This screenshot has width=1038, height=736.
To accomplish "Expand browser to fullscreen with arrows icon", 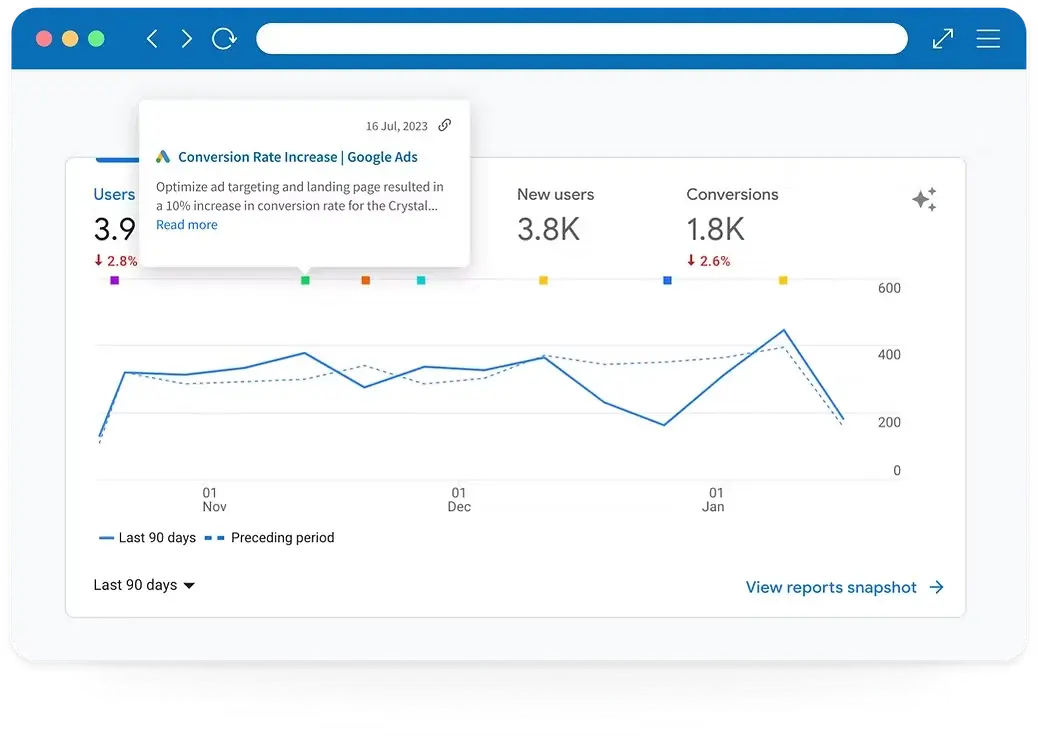I will [943, 38].
